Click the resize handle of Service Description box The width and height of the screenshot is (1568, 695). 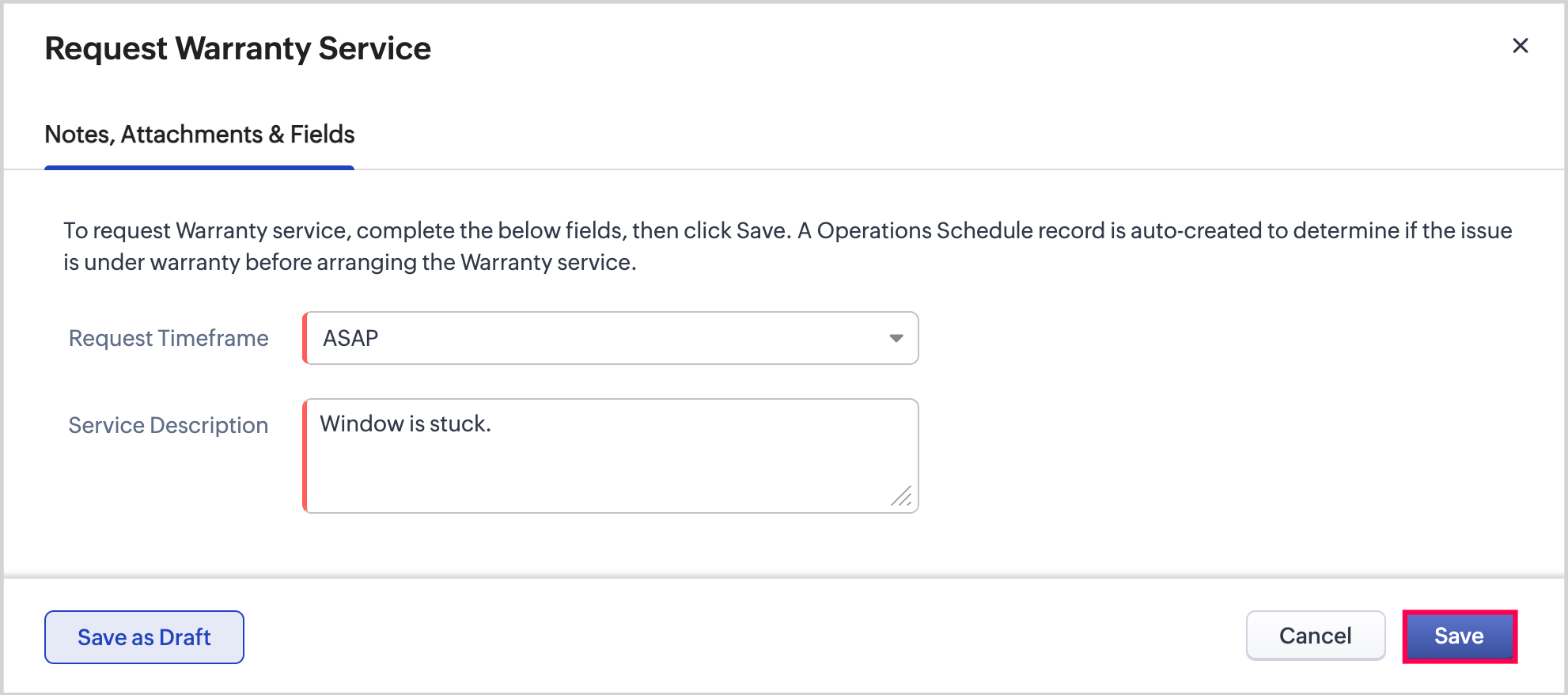(x=902, y=497)
